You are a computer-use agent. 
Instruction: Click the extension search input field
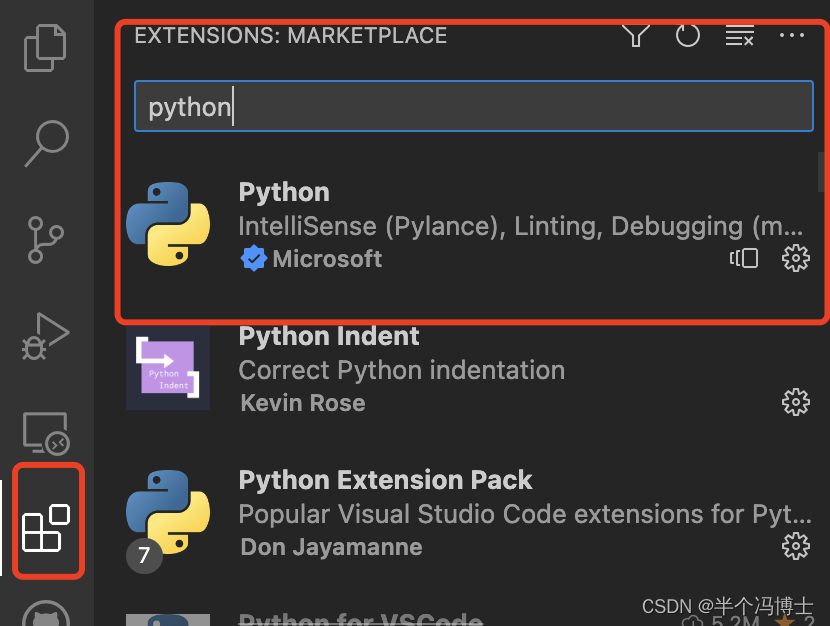474,106
